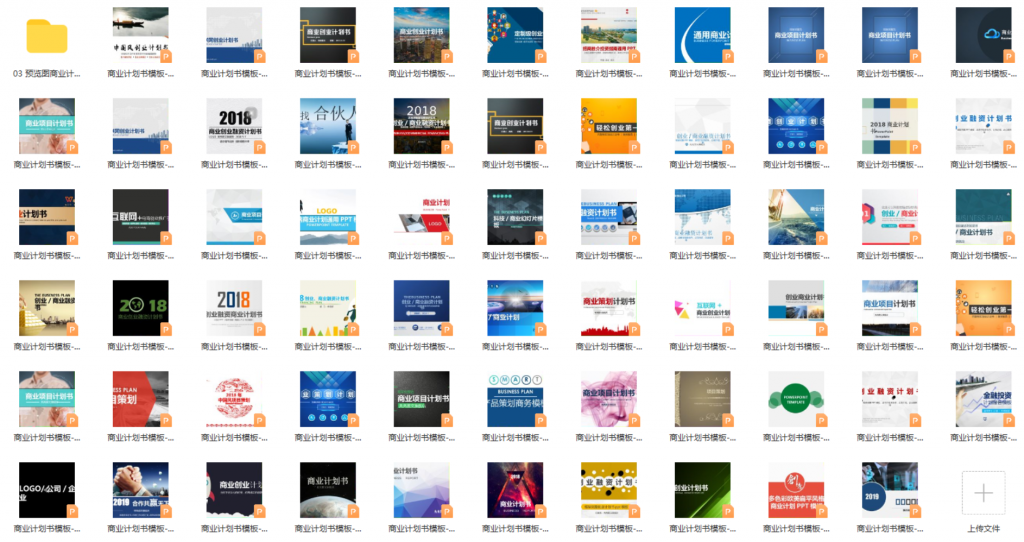Open the 03 预览图商业计 folder name link

tap(46, 73)
